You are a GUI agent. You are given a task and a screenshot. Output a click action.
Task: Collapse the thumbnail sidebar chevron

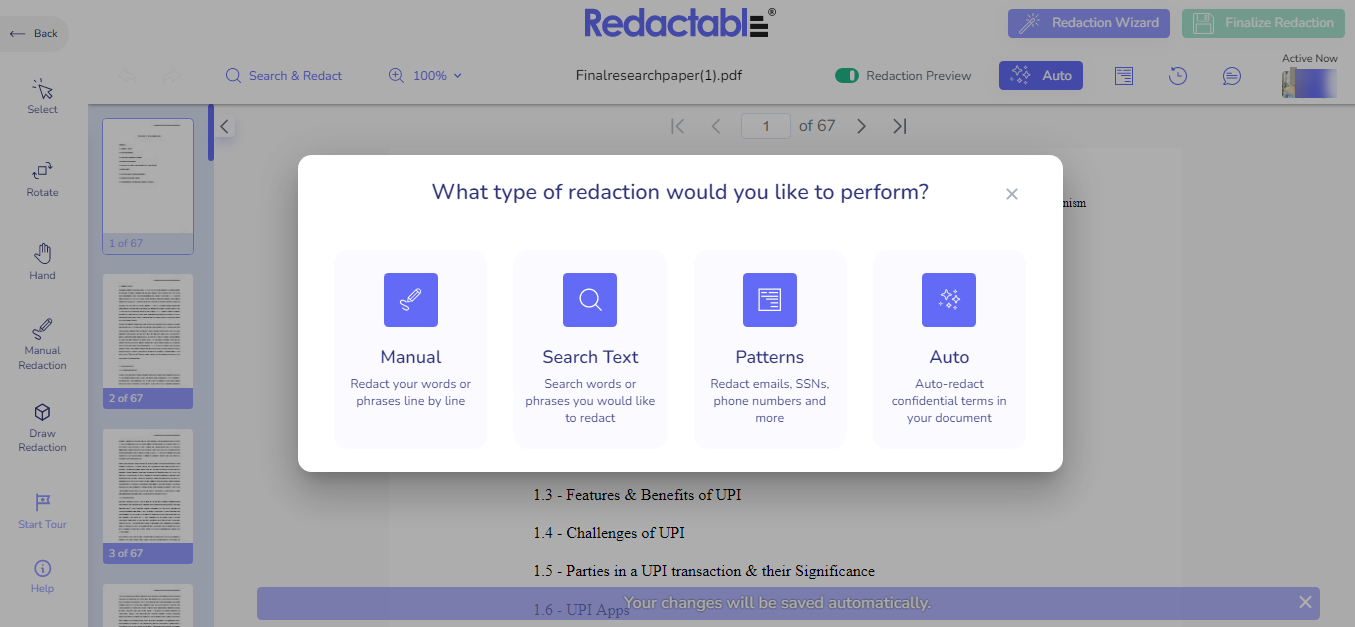click(x=224, y=127)
